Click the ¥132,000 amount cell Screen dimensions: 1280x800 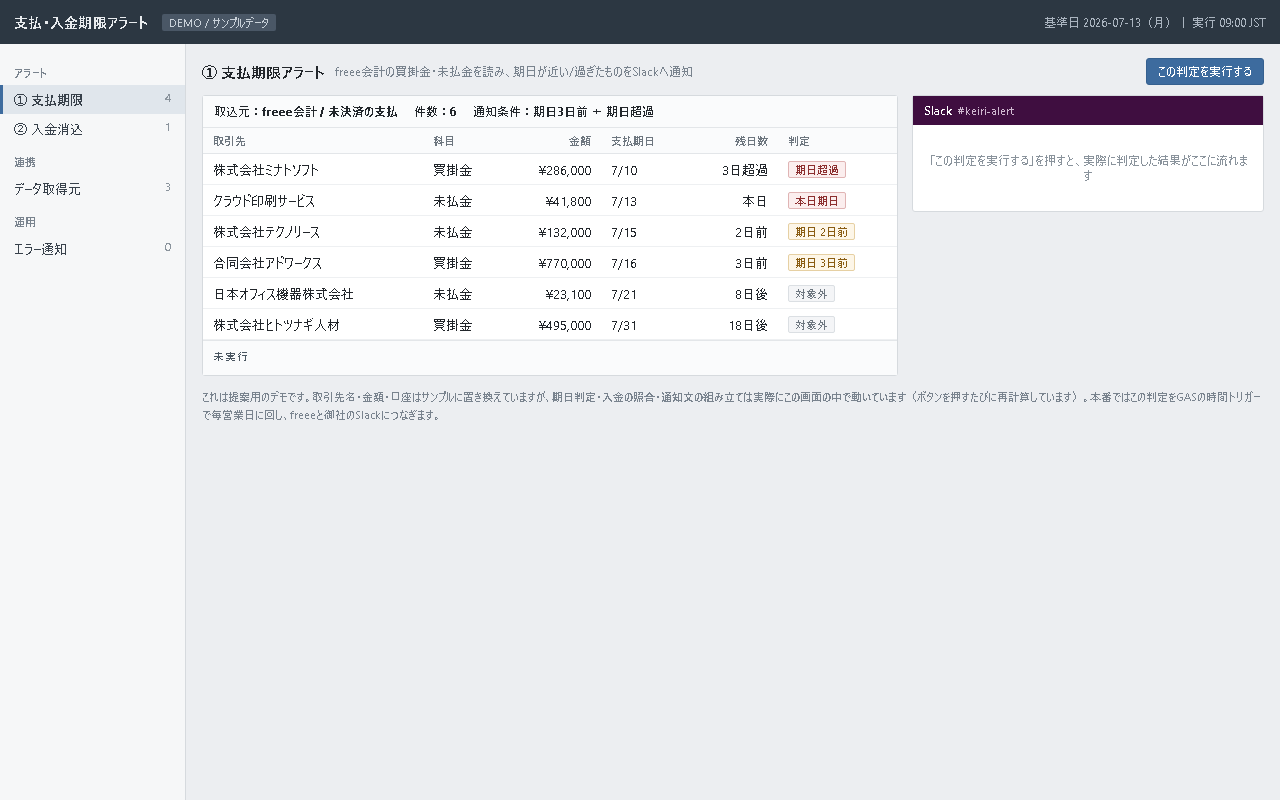pyautogui.click(x=564, y=232)
